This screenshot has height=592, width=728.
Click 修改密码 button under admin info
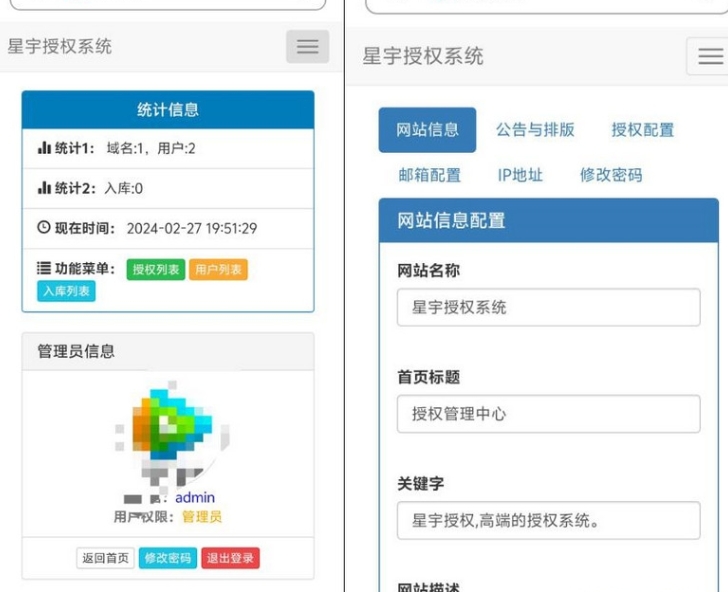tap(168, 558)
